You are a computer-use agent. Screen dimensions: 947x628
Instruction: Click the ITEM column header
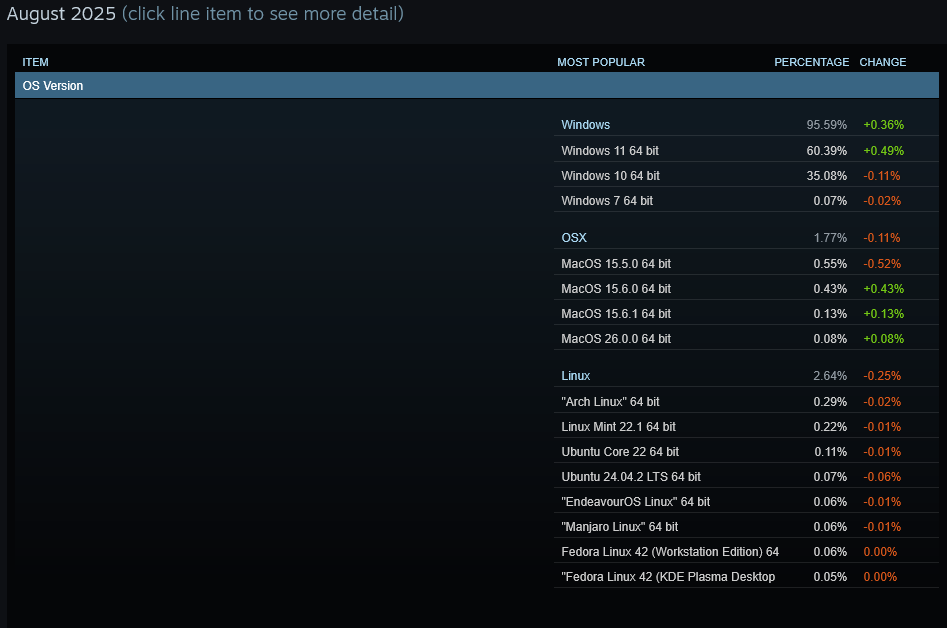point(36,62)
